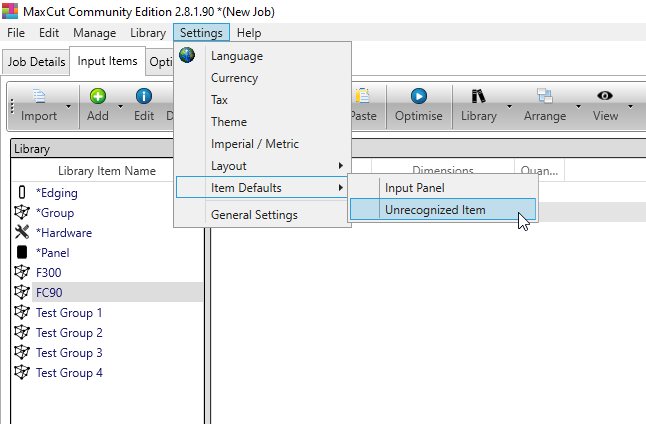Click the blue Edit info icon
This screenshot has height=424, width=646.
click(x=144, y=96)
